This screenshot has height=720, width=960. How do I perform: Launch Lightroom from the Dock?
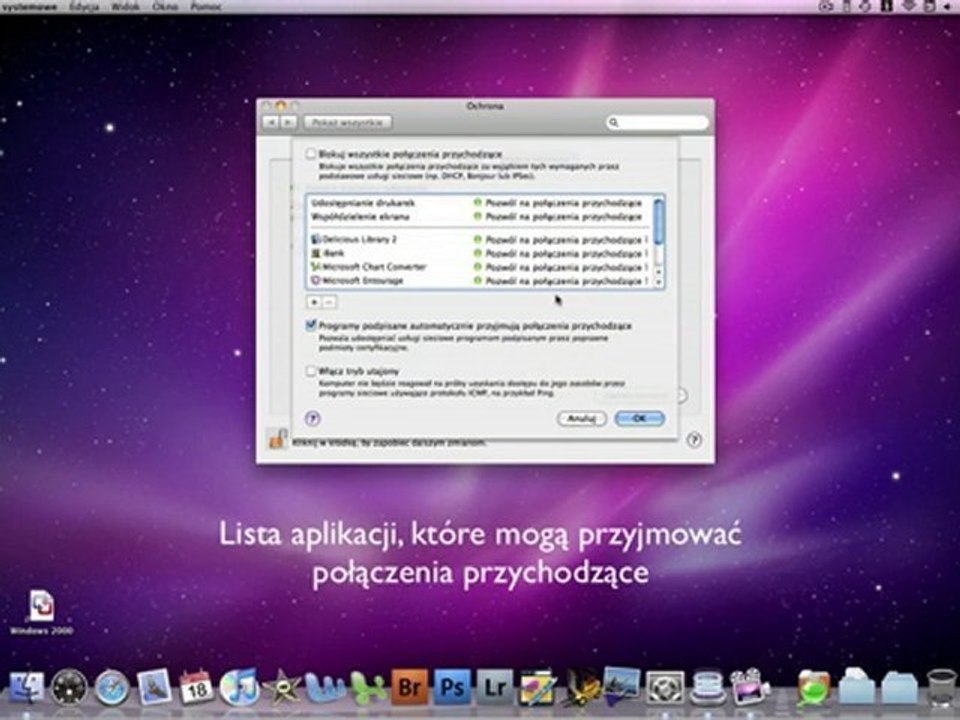tap(495, 687)
